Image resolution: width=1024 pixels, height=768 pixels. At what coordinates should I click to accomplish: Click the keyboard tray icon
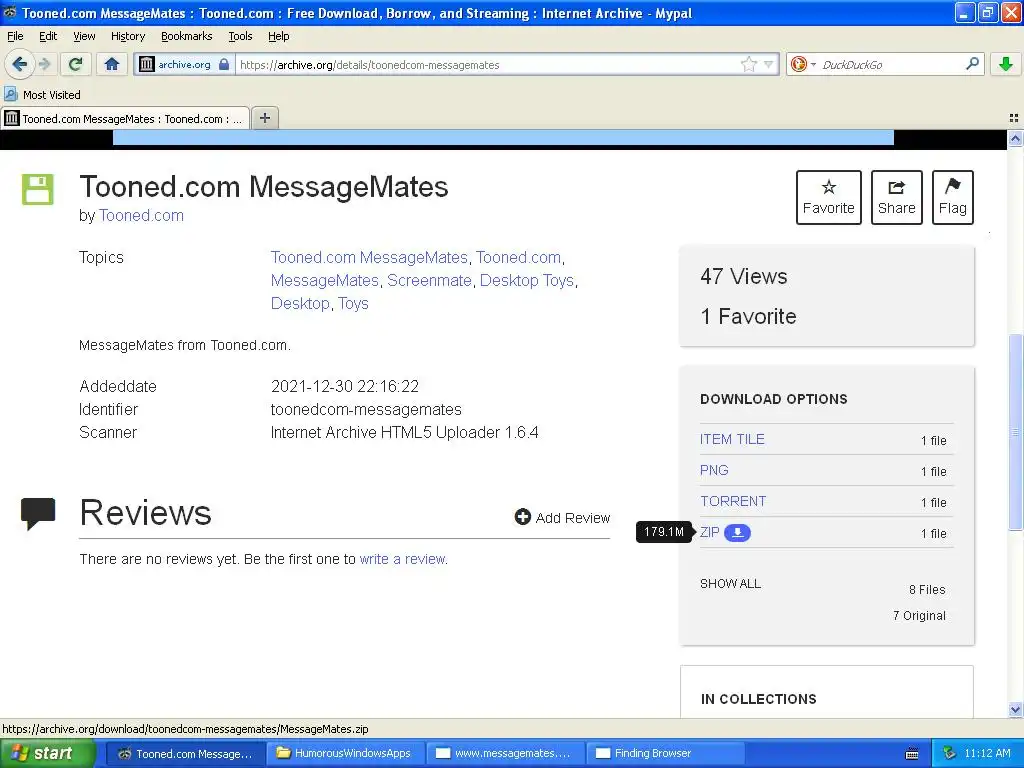pos(912,754)
